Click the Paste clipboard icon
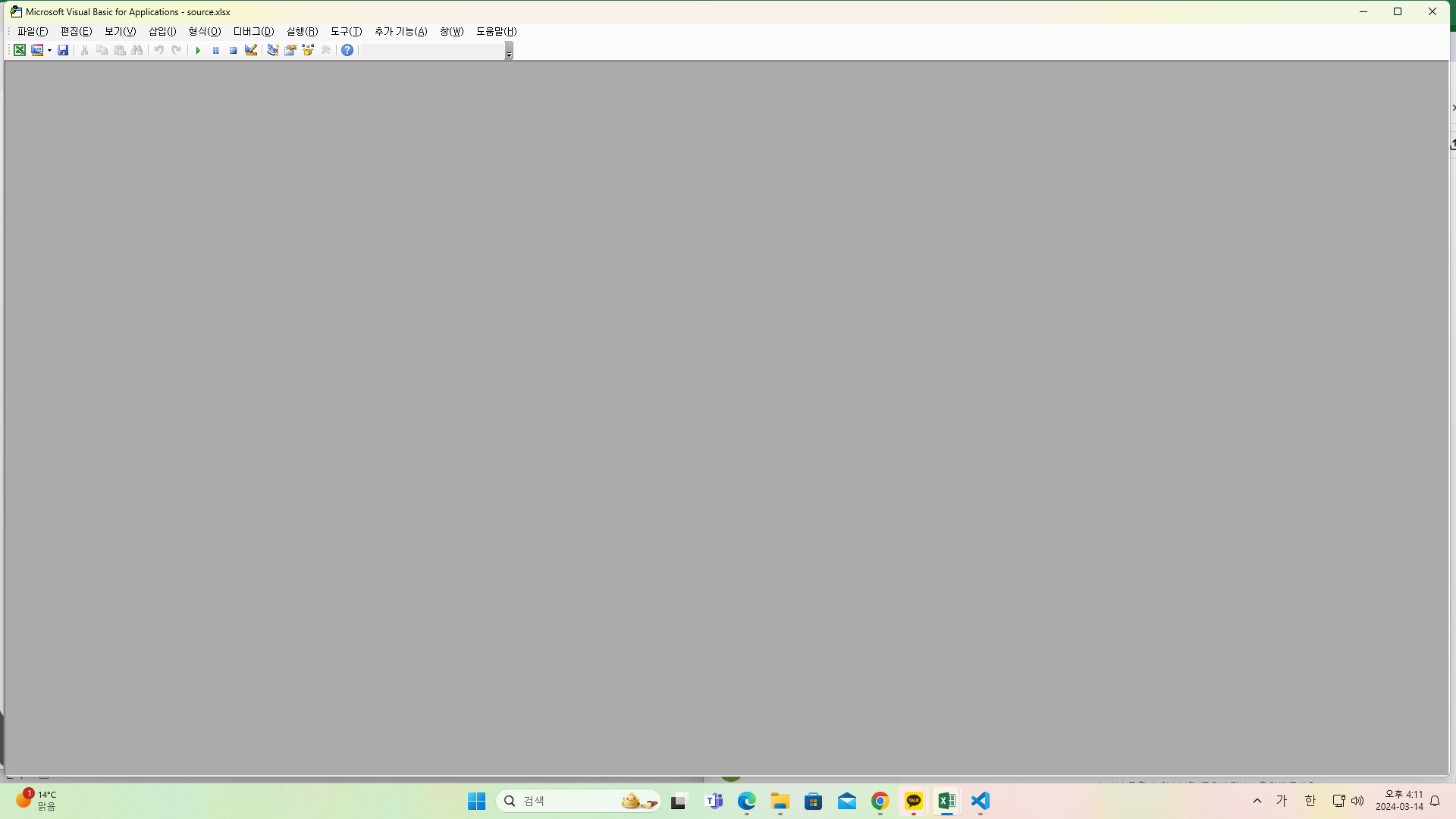Viewport: 1456px width, 819px height. (x=120, y=50)
